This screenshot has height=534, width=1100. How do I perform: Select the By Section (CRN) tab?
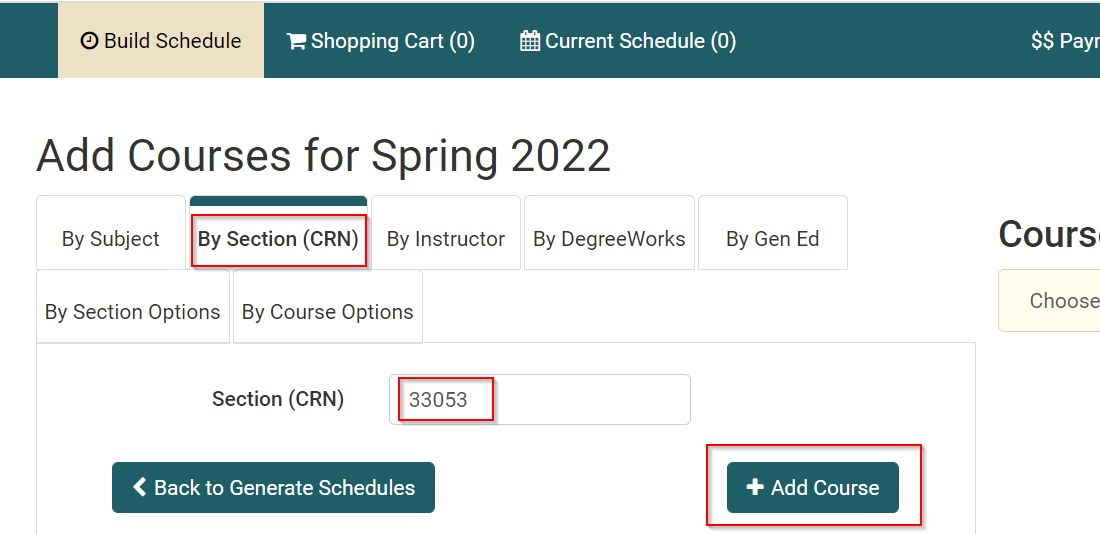(278, 239)
